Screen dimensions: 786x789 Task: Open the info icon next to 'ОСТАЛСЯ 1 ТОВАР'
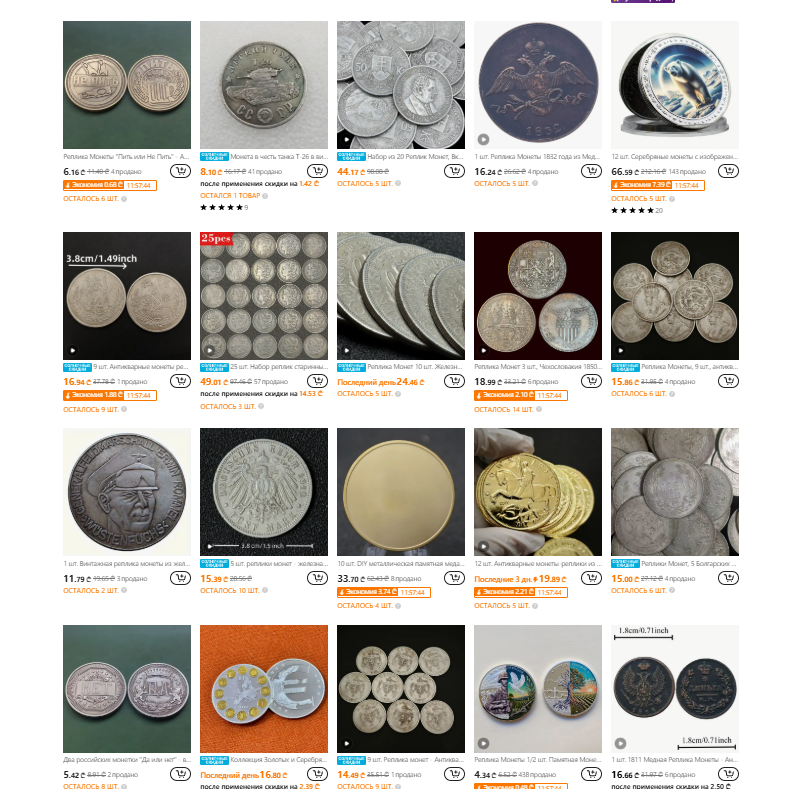265,196
